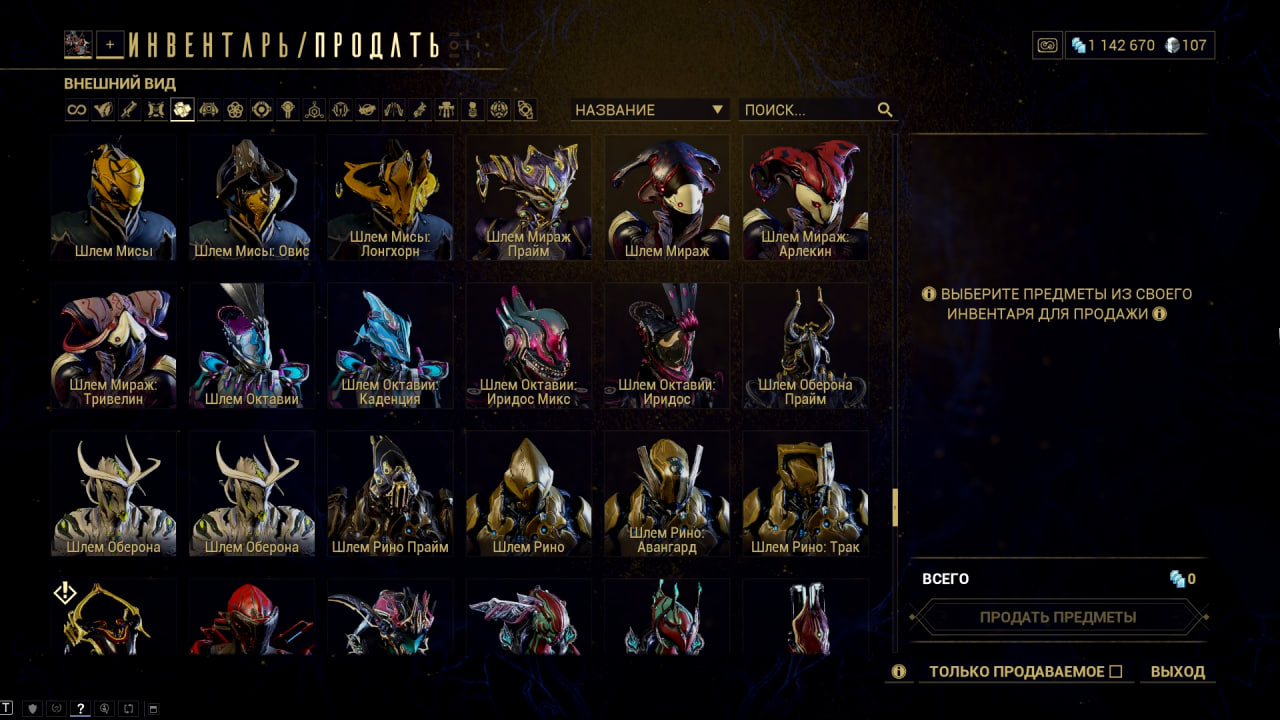Image resolution: width=1280 pixels, height=720 pixels.
Task: Click the plus button near profile avatar
Action: (110, 44)
